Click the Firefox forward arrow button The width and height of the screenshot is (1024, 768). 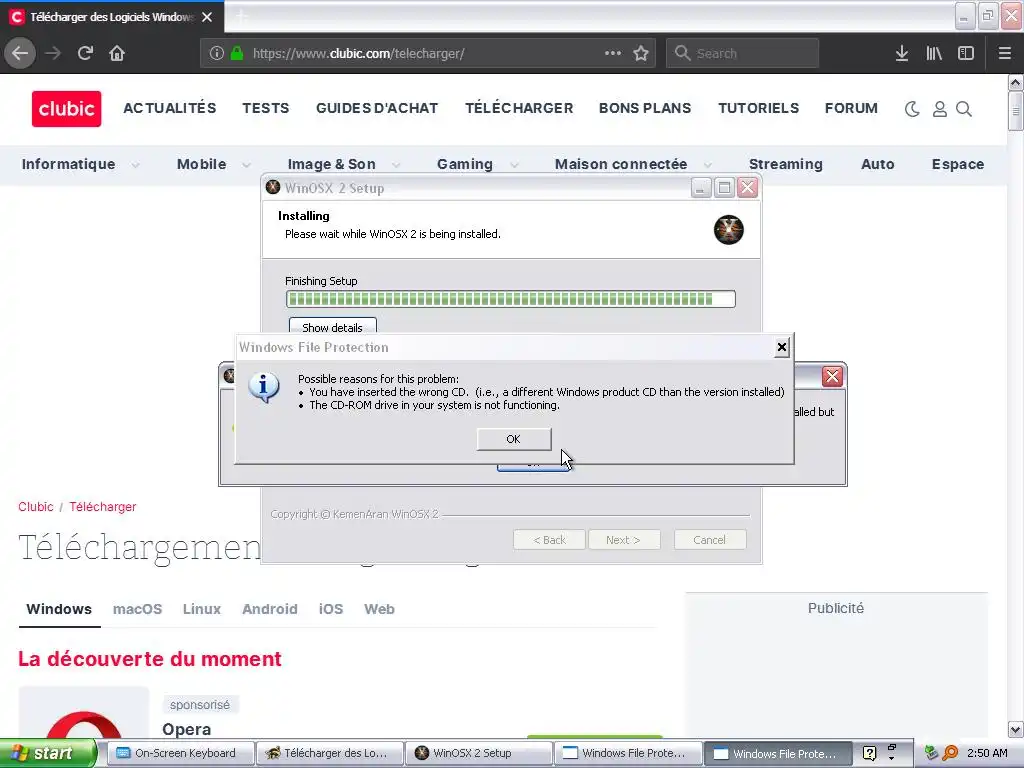pyautogui.click(x=53, y=53)
